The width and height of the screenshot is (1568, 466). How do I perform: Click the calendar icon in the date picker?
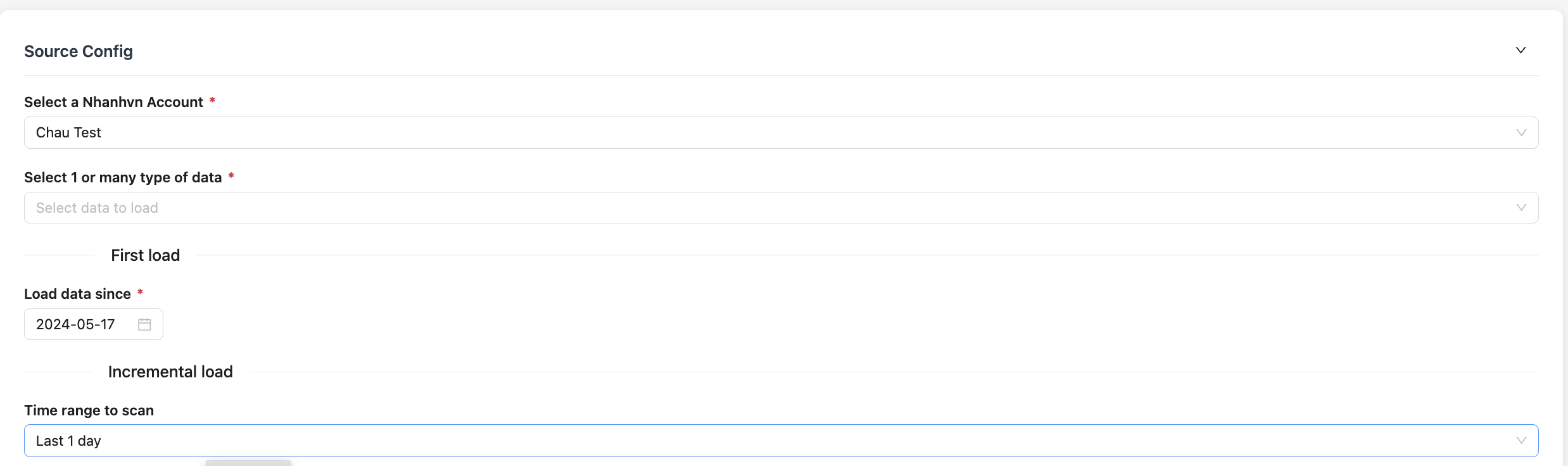pos(144,324)
